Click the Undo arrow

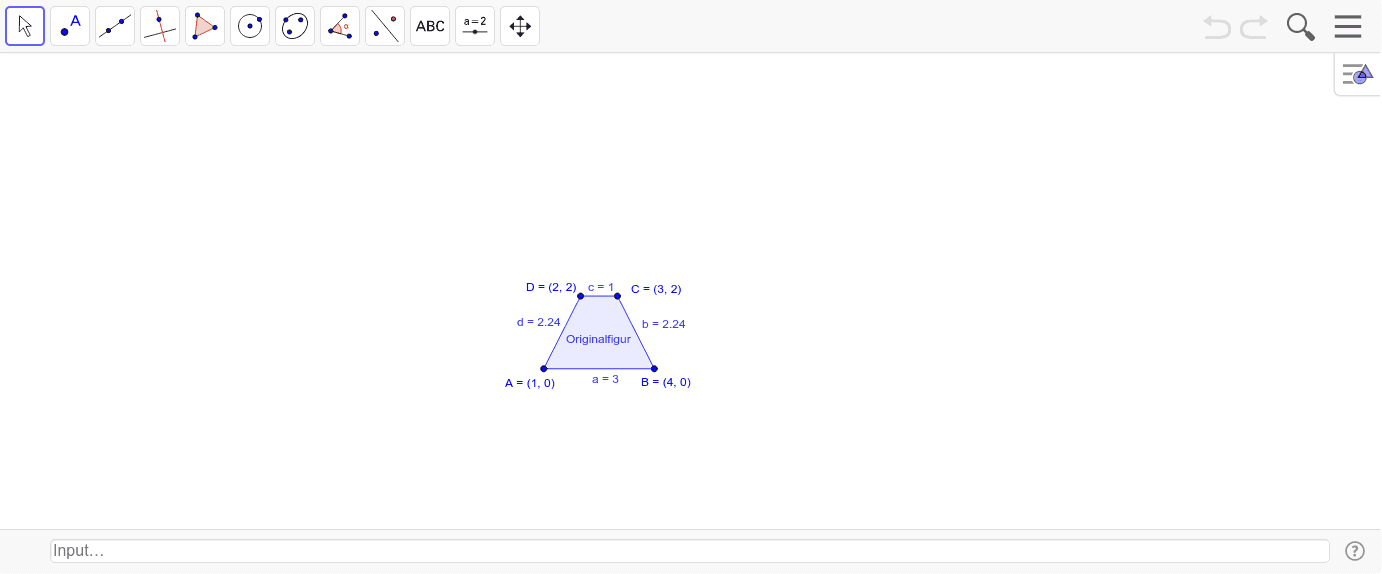(x=1217, y=27)
